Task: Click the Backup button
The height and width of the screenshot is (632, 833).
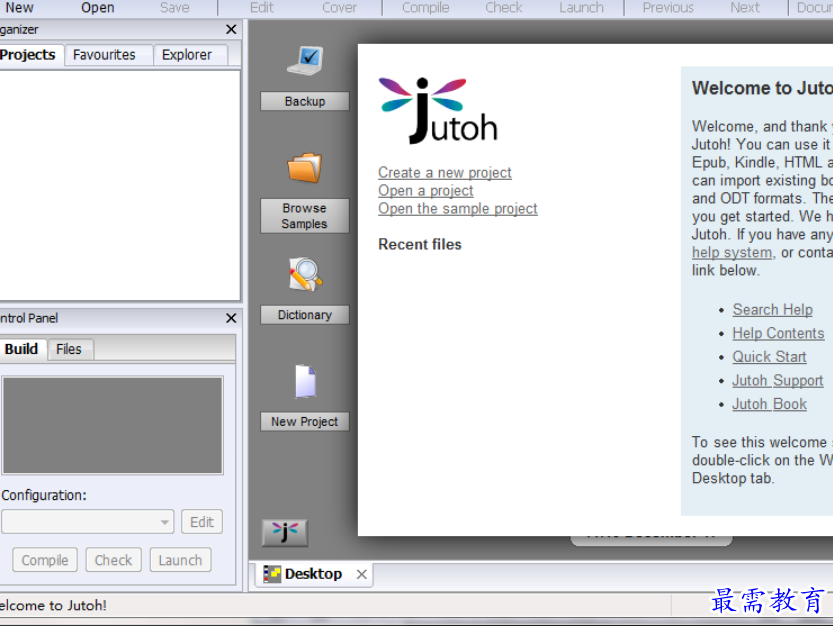Action: 305,101
